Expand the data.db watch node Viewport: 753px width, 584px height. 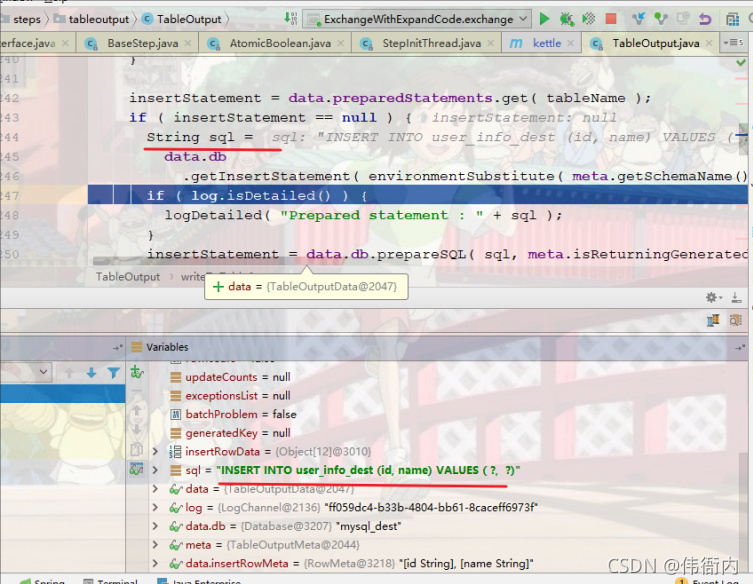155,526
